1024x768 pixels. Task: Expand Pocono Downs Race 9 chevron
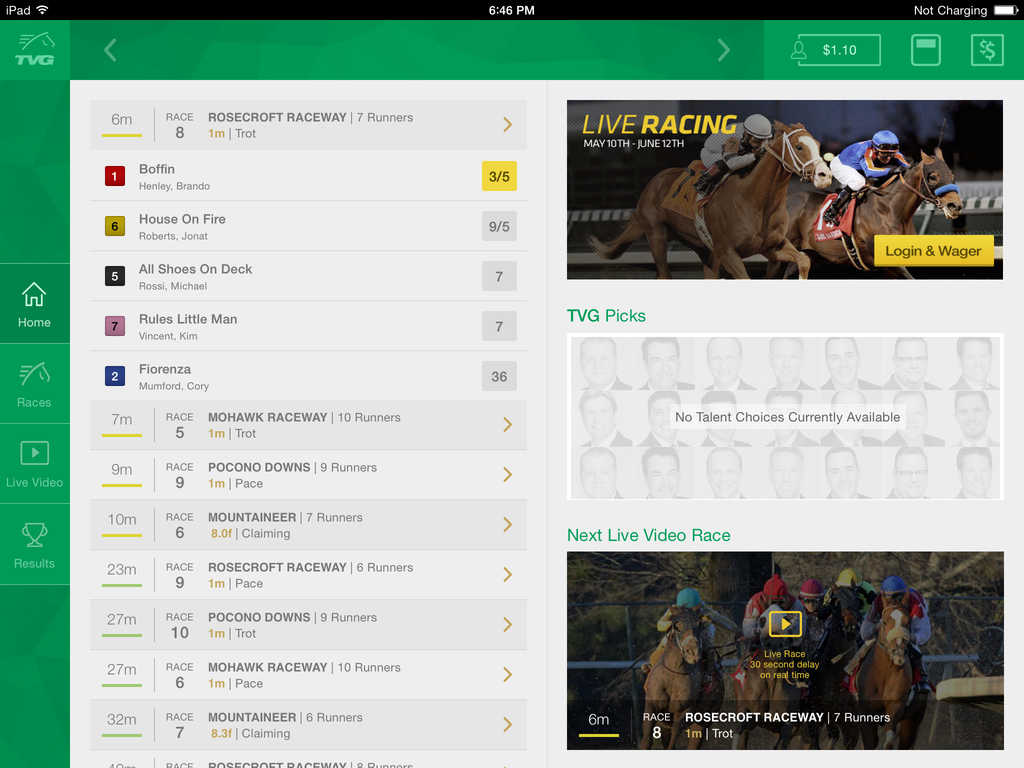[507, 475]
